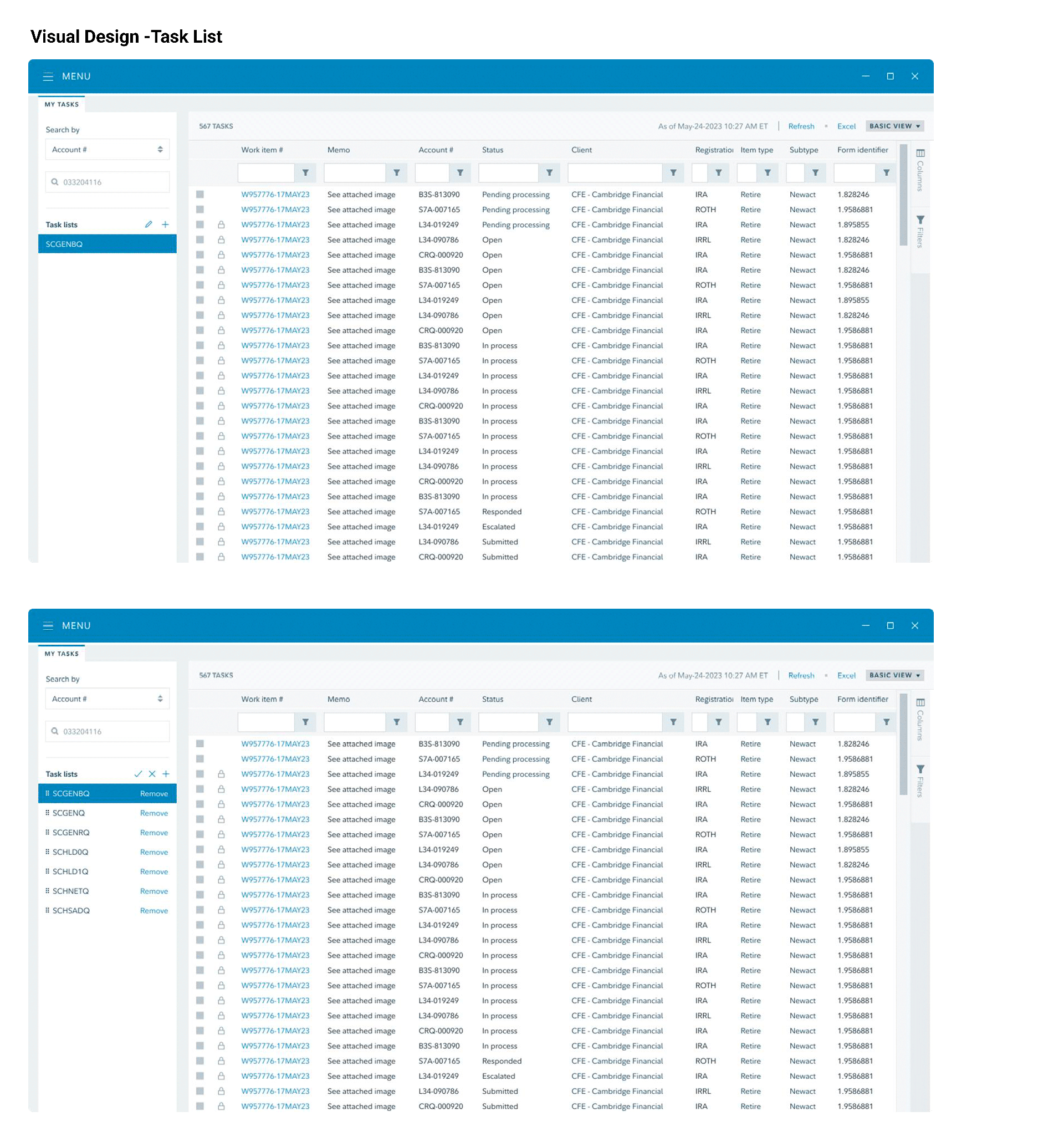
Task: Select the MY TASKS tab in upper window
Action: tap(62, 105)
